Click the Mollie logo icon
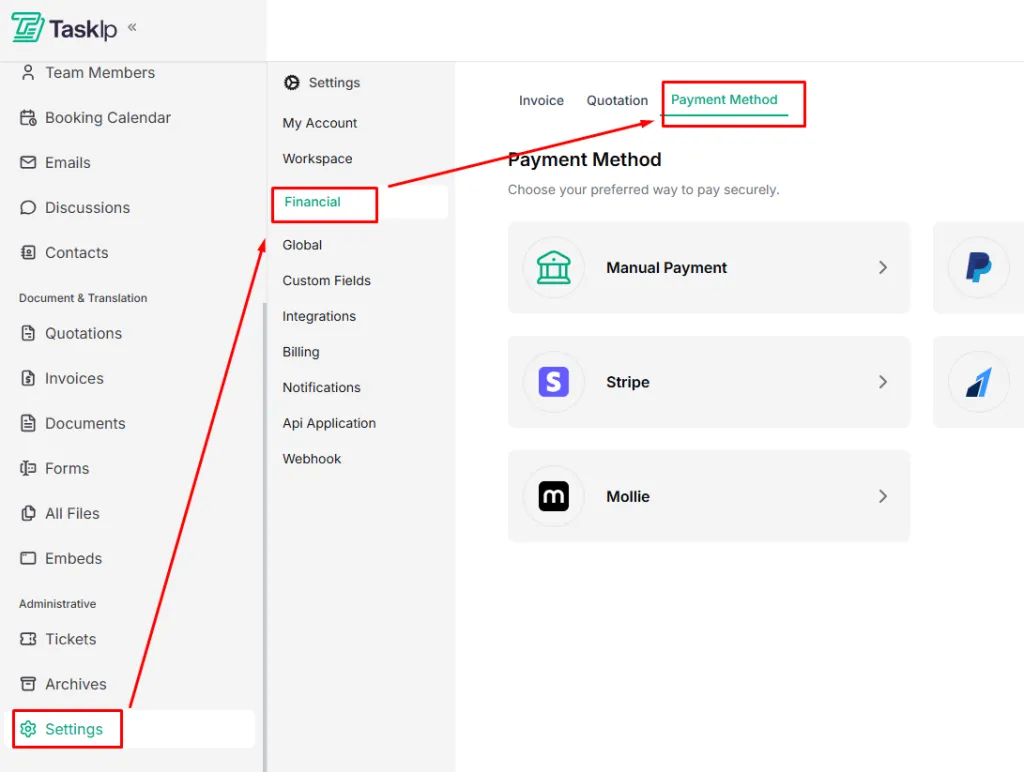1024x772 pixels. (x=553, y=496)
